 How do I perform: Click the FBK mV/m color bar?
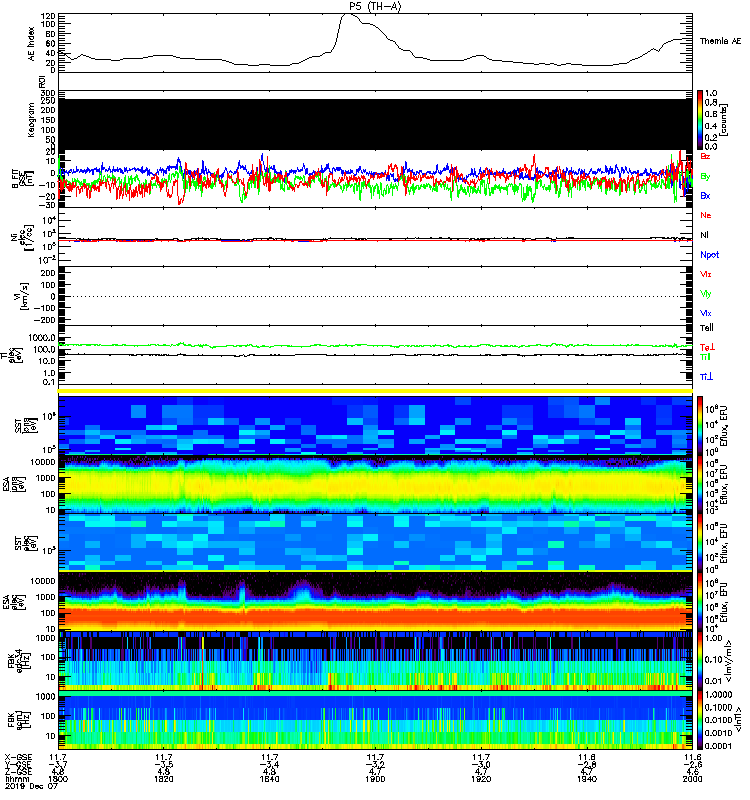pyautogui.click(x=700, y=661)
